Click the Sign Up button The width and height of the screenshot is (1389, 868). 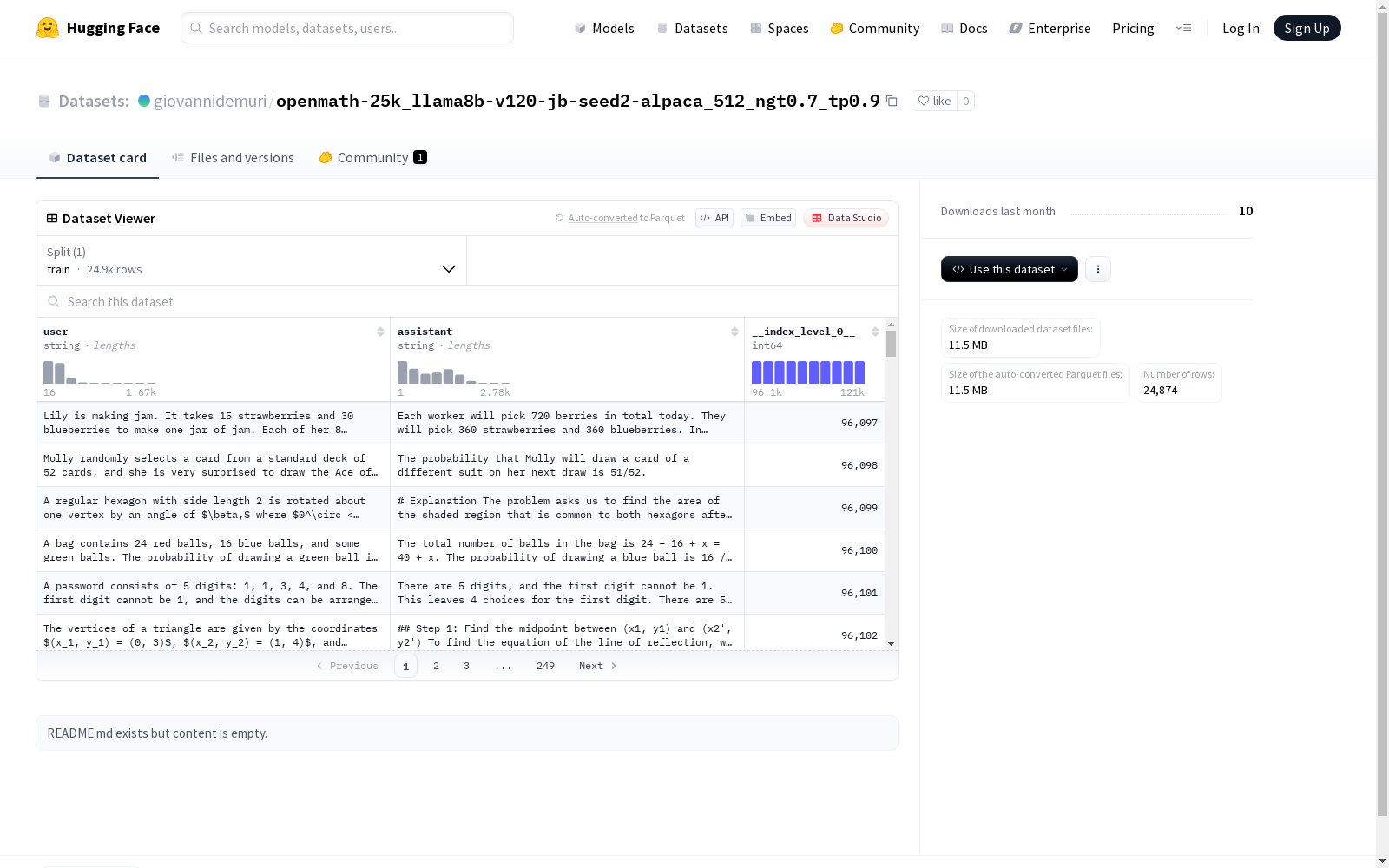(x=1307, y=28)
